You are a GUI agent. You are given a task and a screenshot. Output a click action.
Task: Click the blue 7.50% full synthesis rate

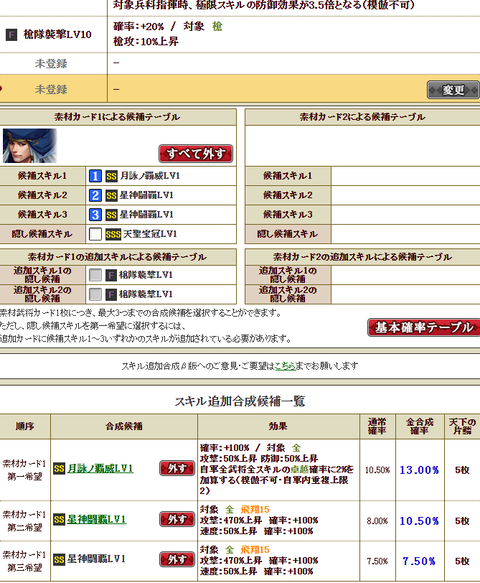[419, 561]
